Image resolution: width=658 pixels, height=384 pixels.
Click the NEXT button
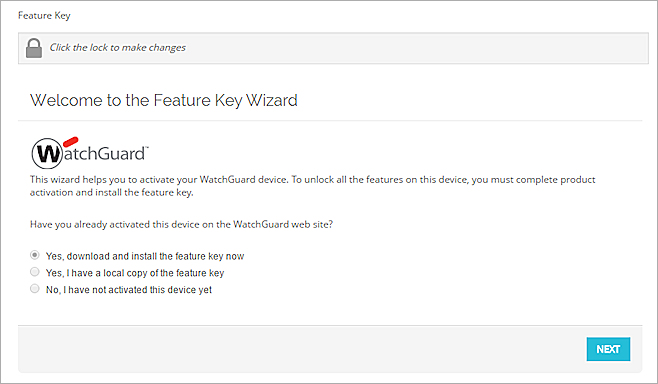(608, 349)
